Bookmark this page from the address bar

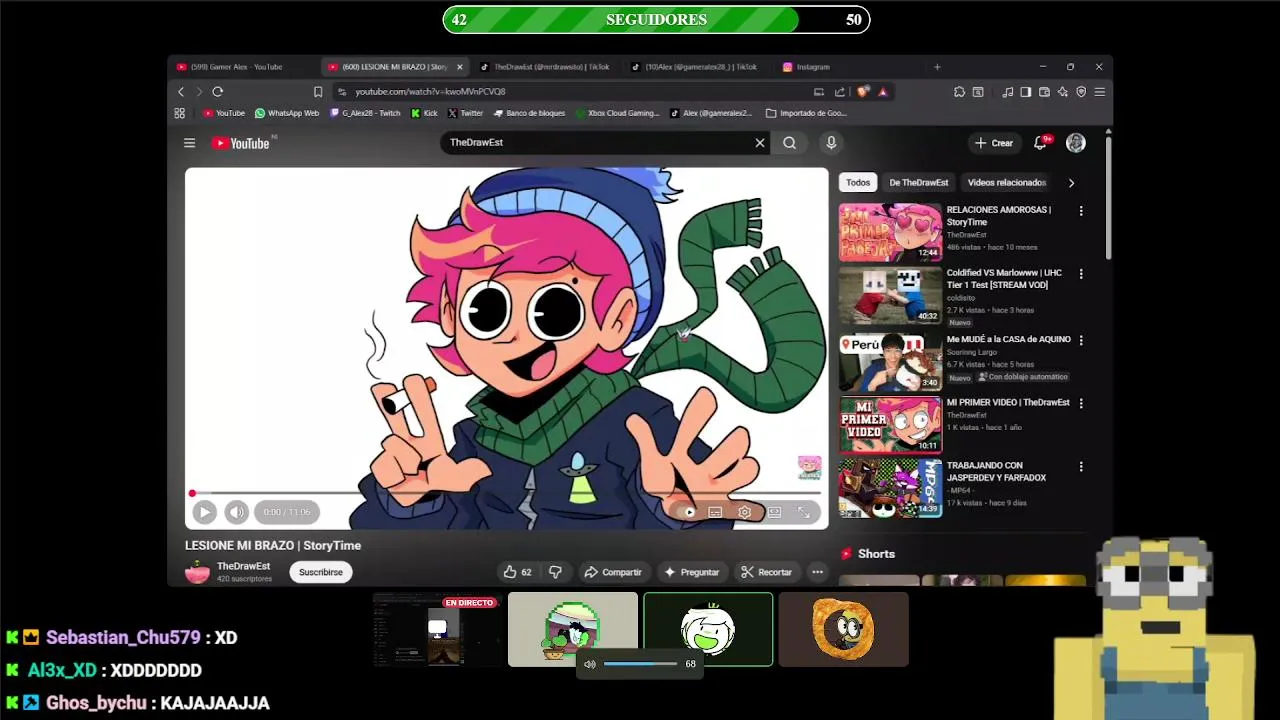[318, 91]
